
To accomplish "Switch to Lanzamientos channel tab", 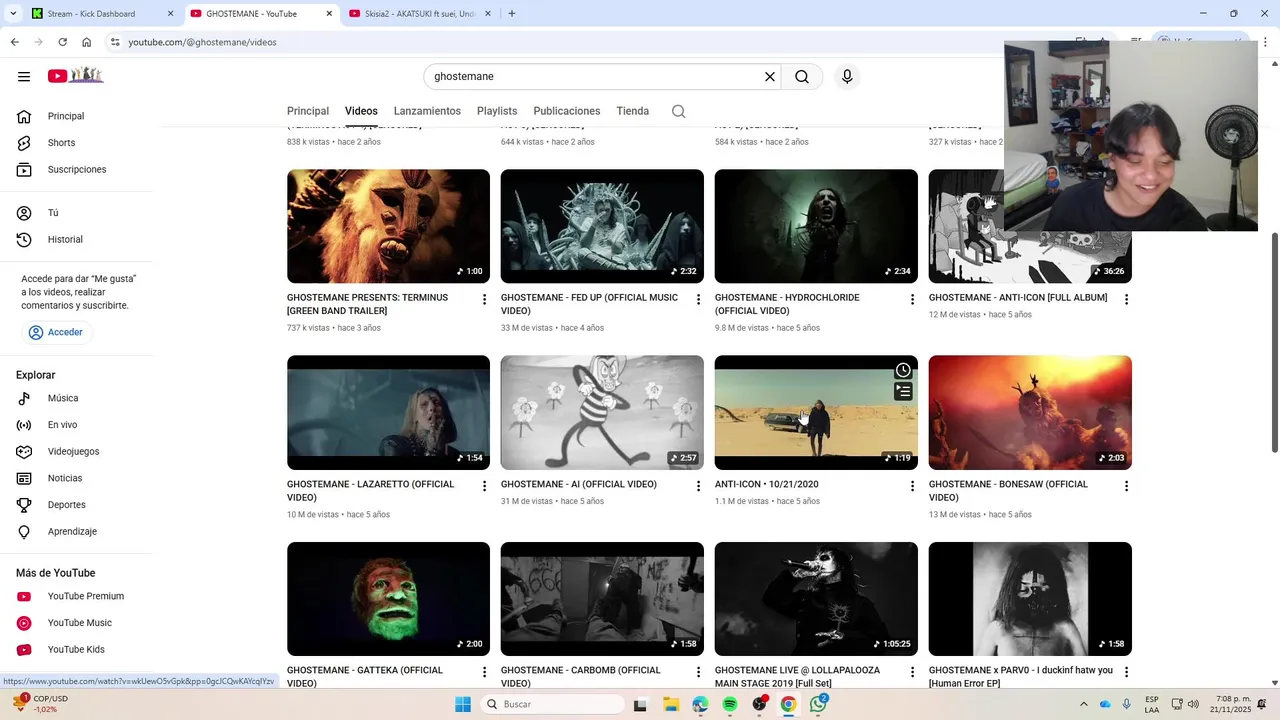I will [x=427, y=111].
